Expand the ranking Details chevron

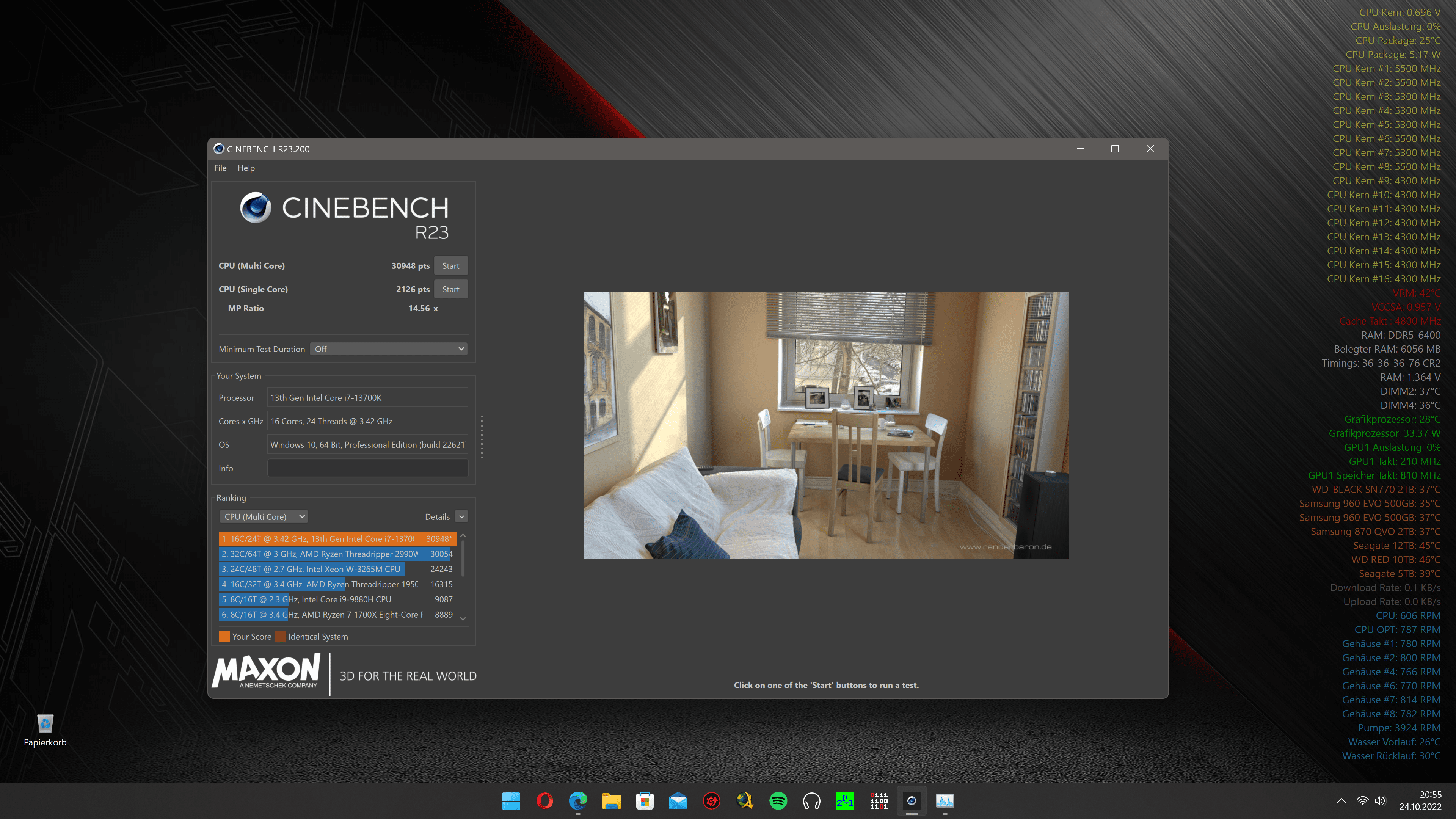(462, 516)
